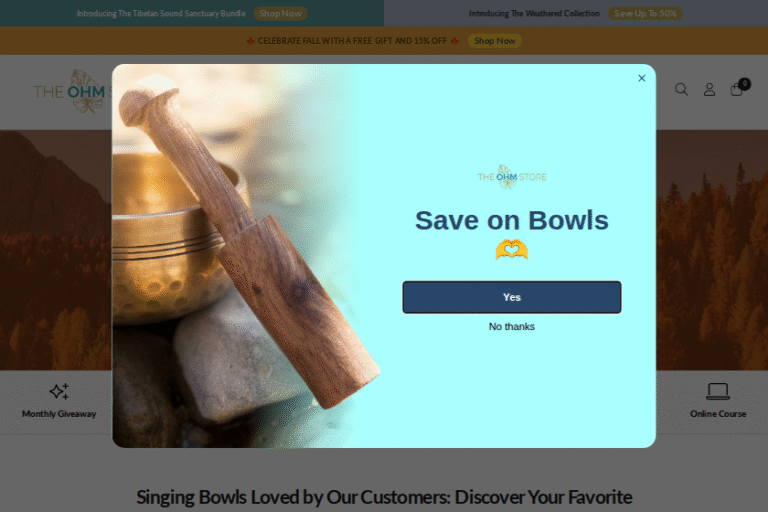The image size is (768, 512).
Task: Shop Now for Tibetan Sound Sanctuary Bundle
Action: (280, 14)
